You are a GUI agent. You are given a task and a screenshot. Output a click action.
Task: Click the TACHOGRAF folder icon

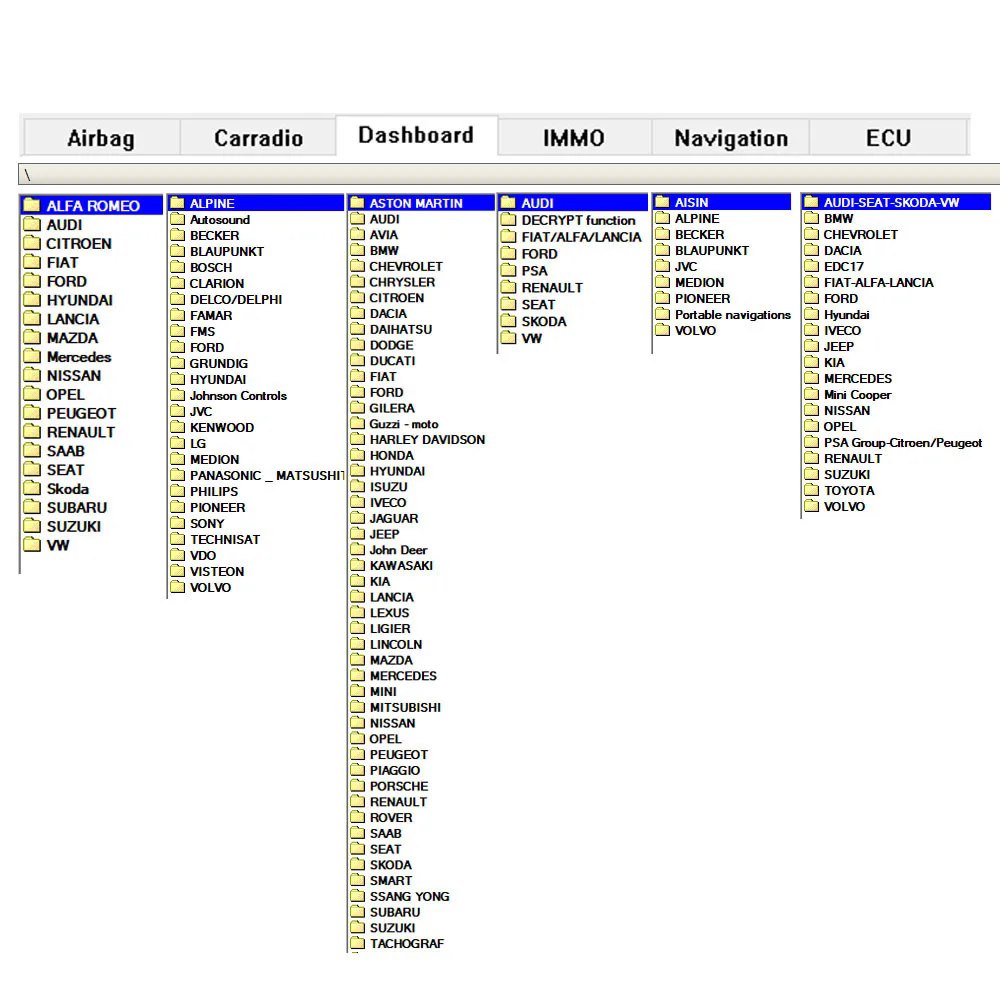click(358, 943)
